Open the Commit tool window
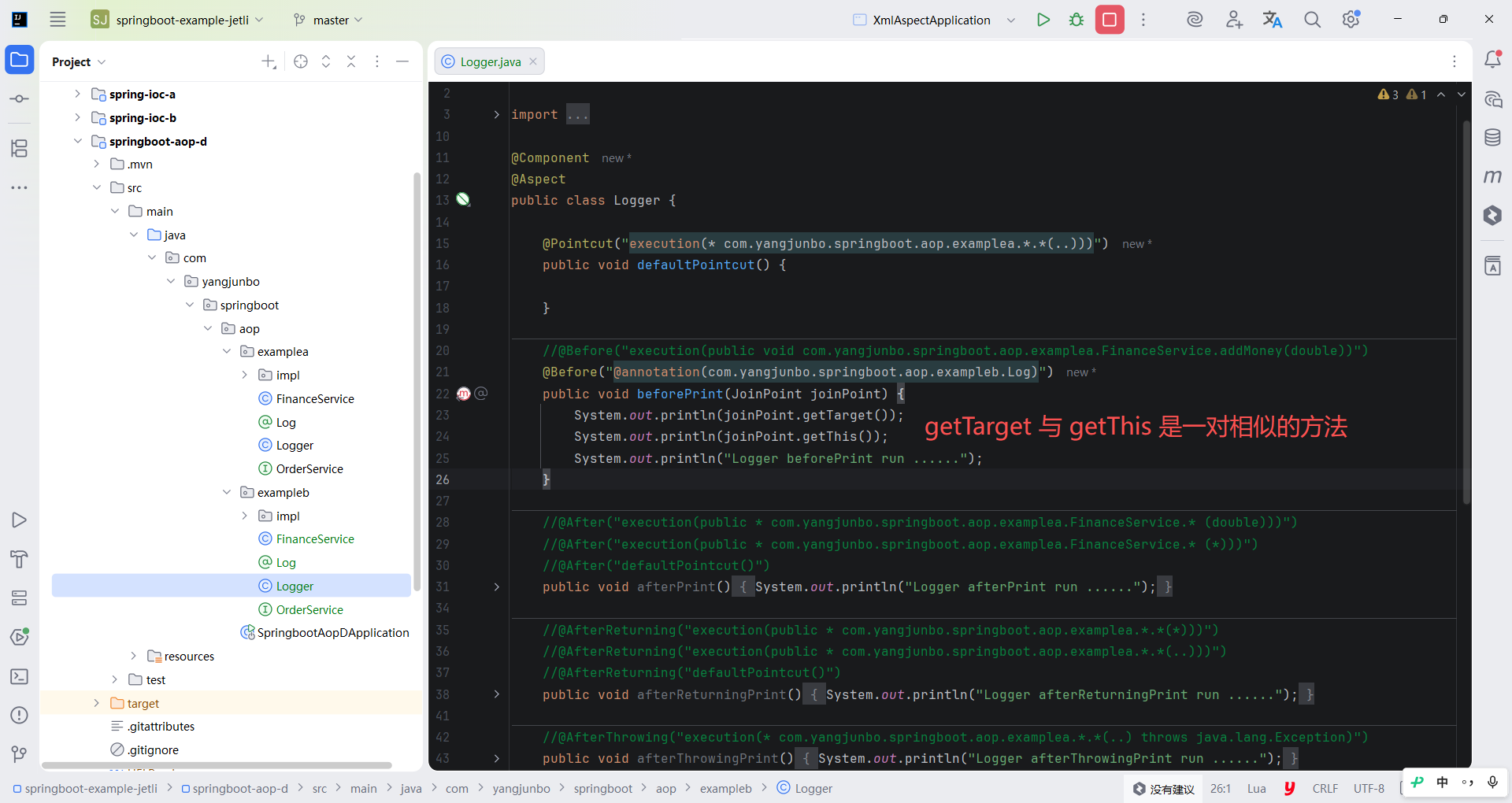Viewport: 1512px width, 803px height. tap(20, 99)
